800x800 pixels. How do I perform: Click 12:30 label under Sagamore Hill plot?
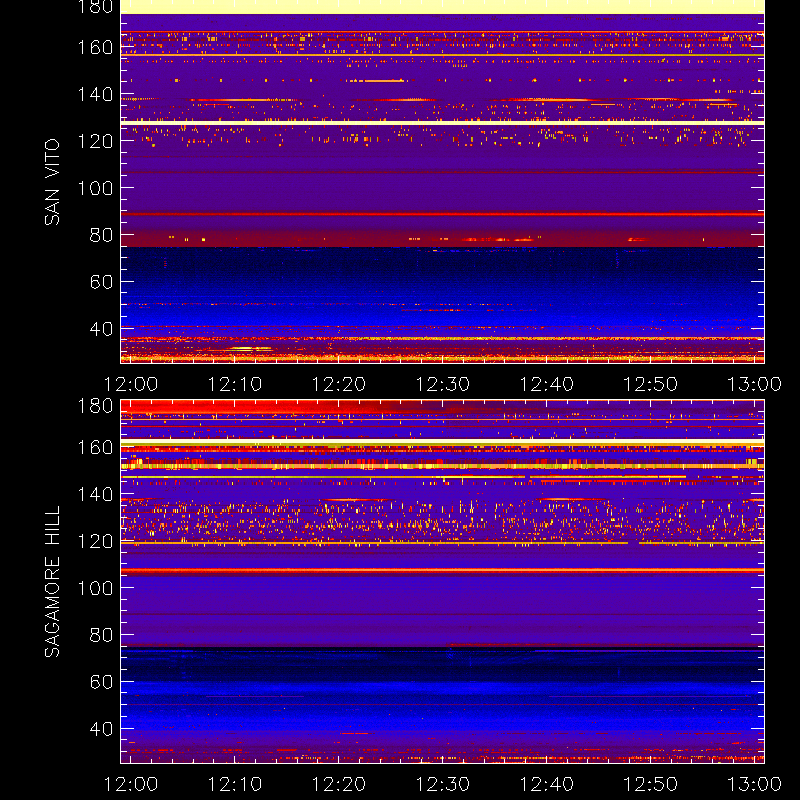point(443,784)
